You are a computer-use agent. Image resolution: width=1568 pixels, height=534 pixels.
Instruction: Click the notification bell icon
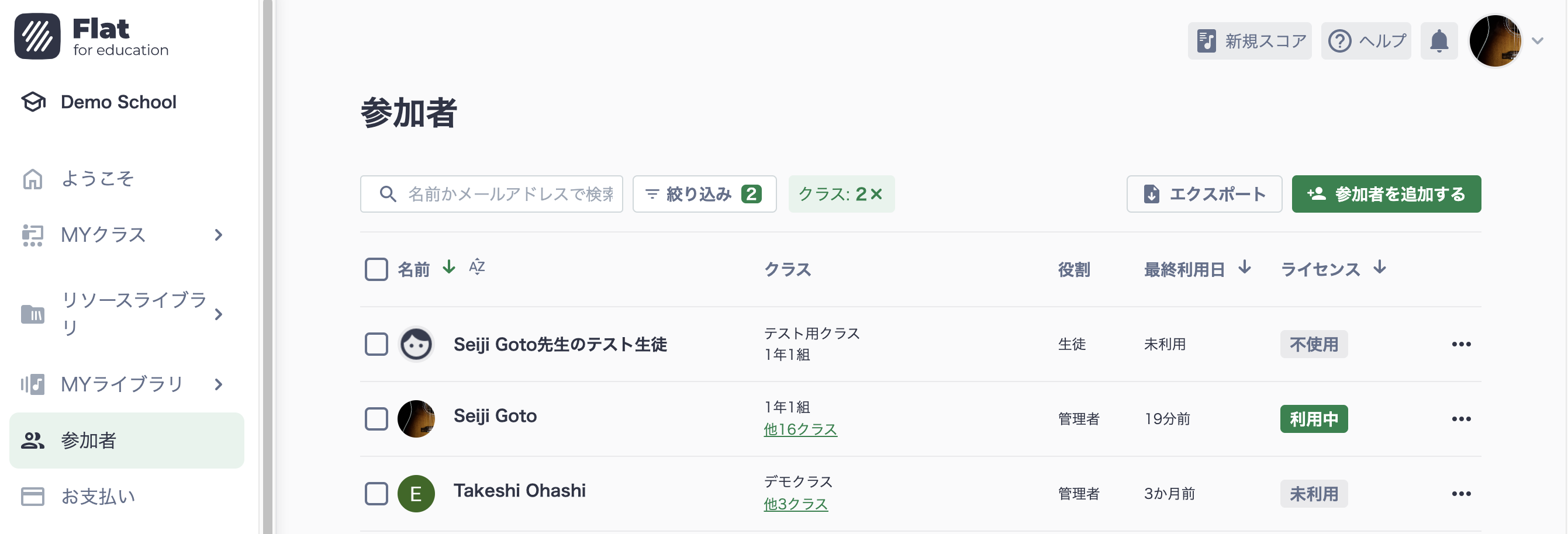tap(1438, 41)
